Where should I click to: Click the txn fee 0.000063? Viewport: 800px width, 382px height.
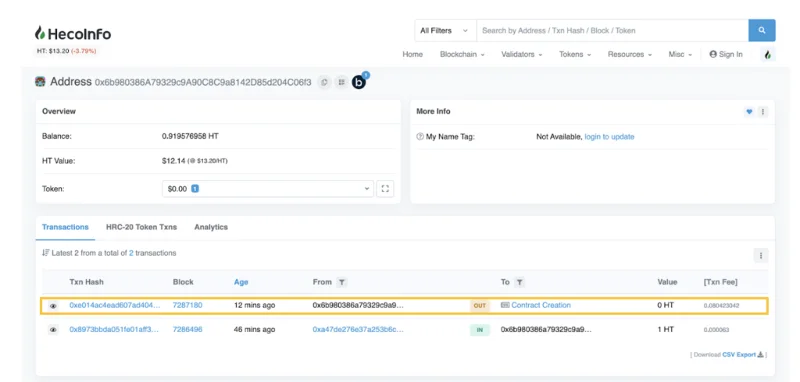point(716,330)
